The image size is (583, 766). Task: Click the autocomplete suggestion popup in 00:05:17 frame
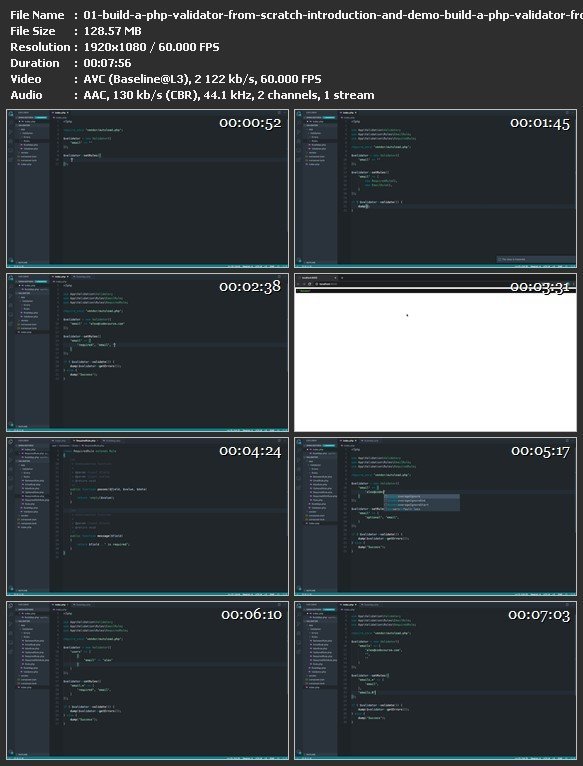[x=422, y=503]
